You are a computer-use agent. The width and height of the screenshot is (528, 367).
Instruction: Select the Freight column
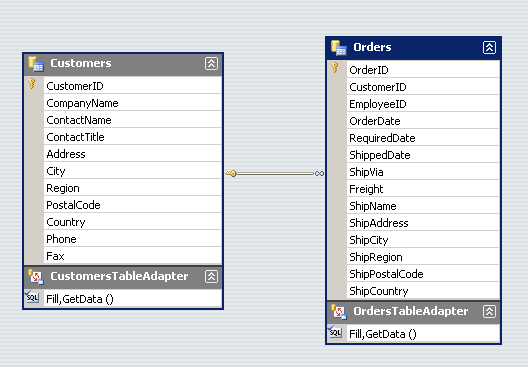423,189
